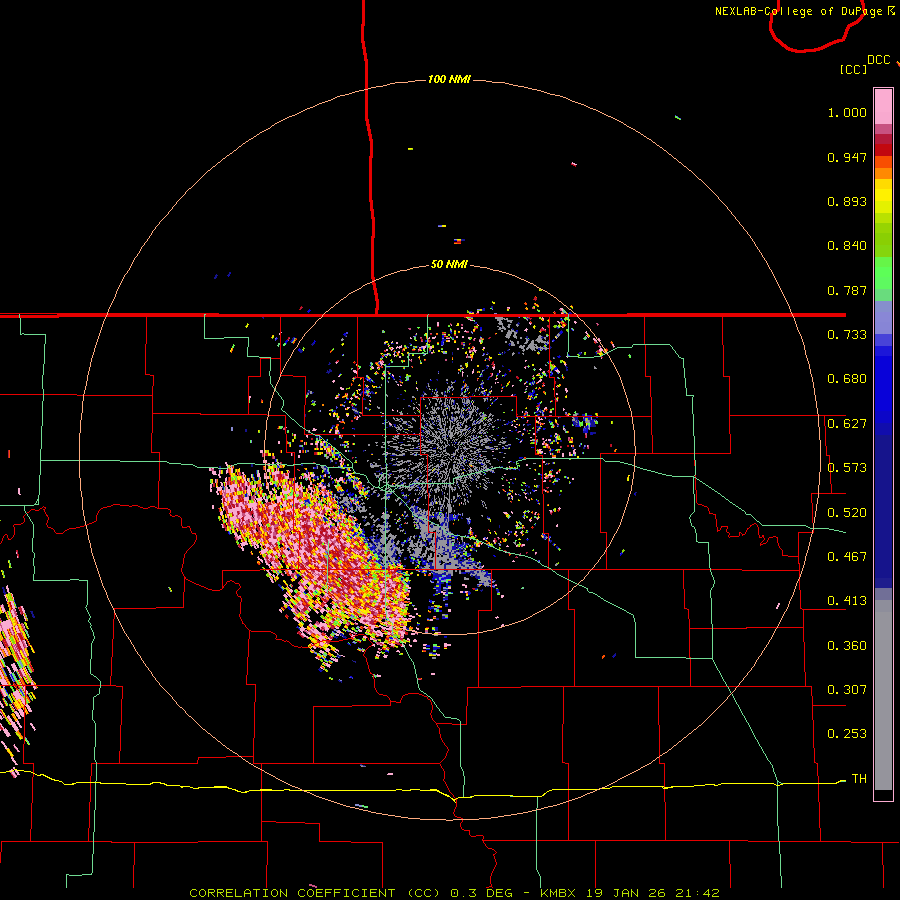Select the 0.787 legend value
The width and height of the screenshot is (900, 900).
(x=847, y=290)
